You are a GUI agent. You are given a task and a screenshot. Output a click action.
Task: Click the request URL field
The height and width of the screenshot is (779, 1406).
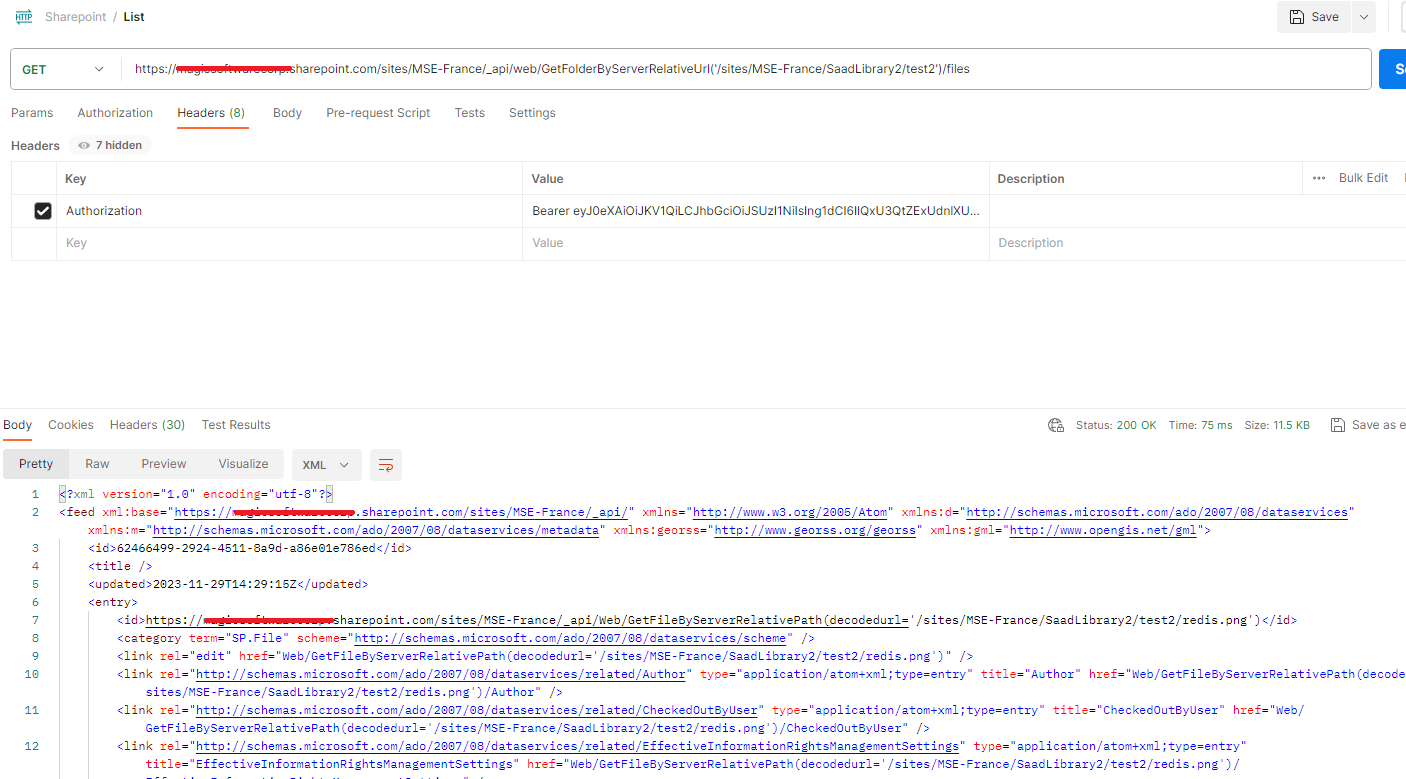(x=745, y=69)
